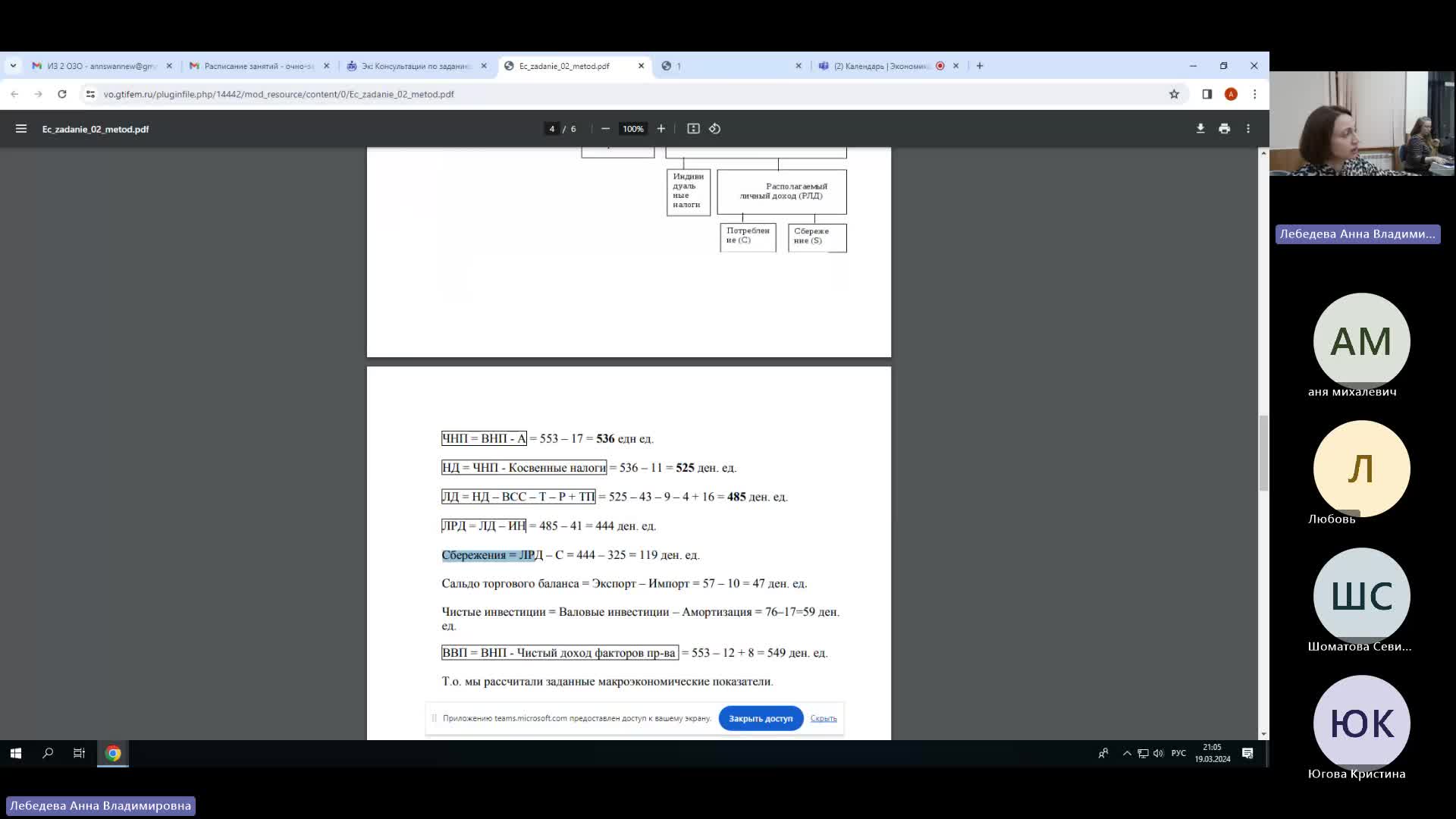Open Chrome three-dot menu
The width and height of the screenshot is (1456, 819).
[x=1255, y=94]
